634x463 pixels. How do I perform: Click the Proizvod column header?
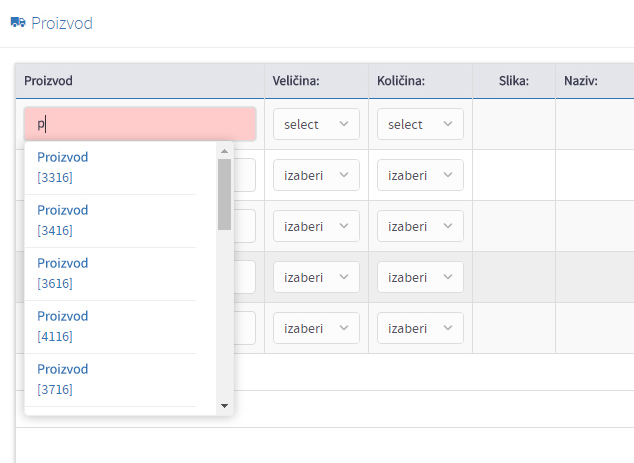tap(49, 81)
